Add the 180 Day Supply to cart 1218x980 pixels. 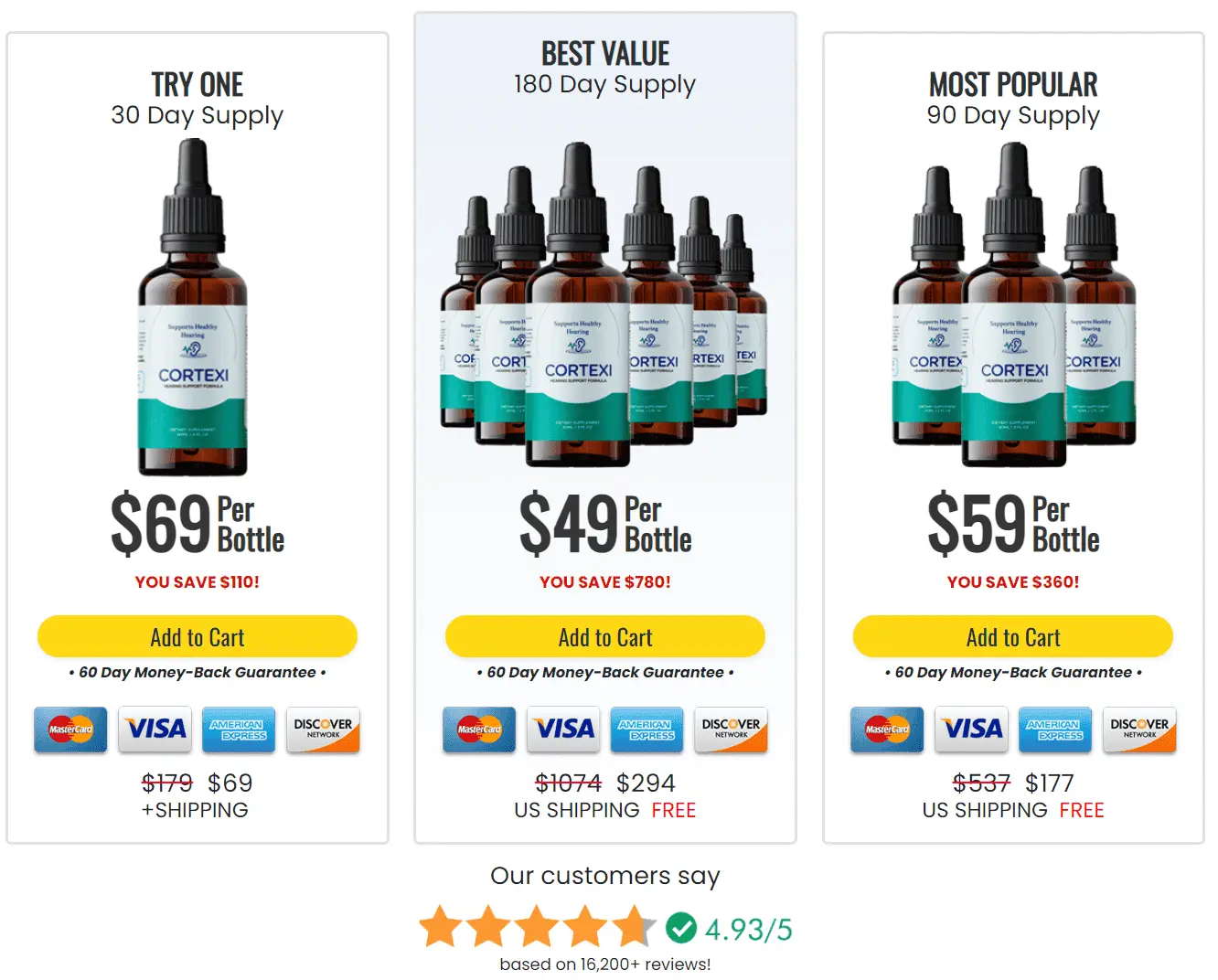[x=605, y=636]
